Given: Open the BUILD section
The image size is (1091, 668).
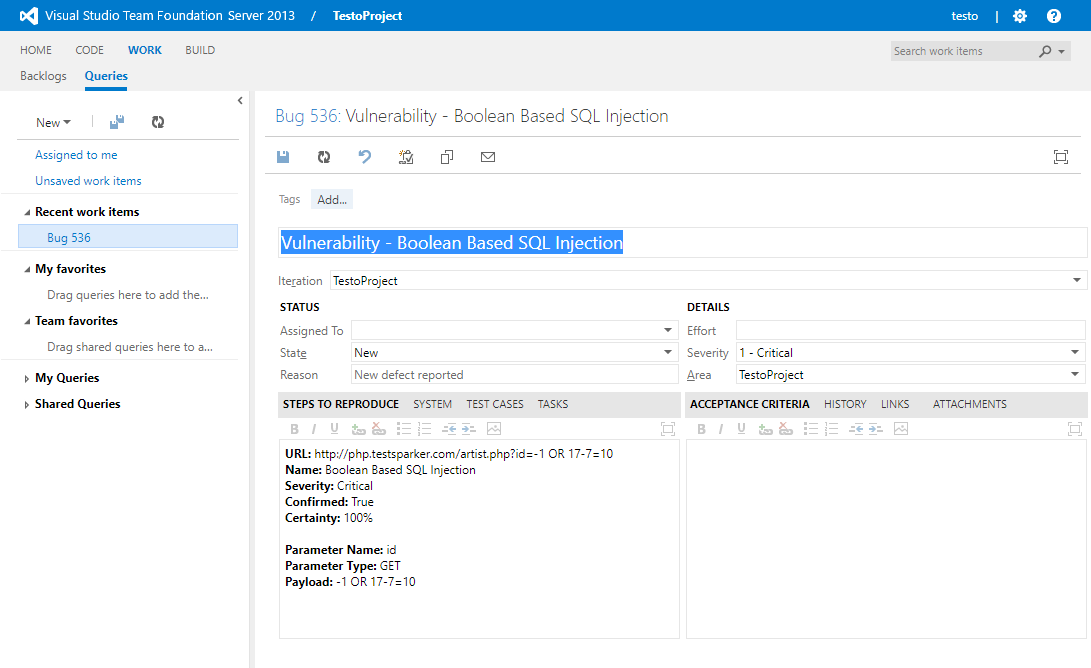Looking at the screenshot, I should (199, 50).
